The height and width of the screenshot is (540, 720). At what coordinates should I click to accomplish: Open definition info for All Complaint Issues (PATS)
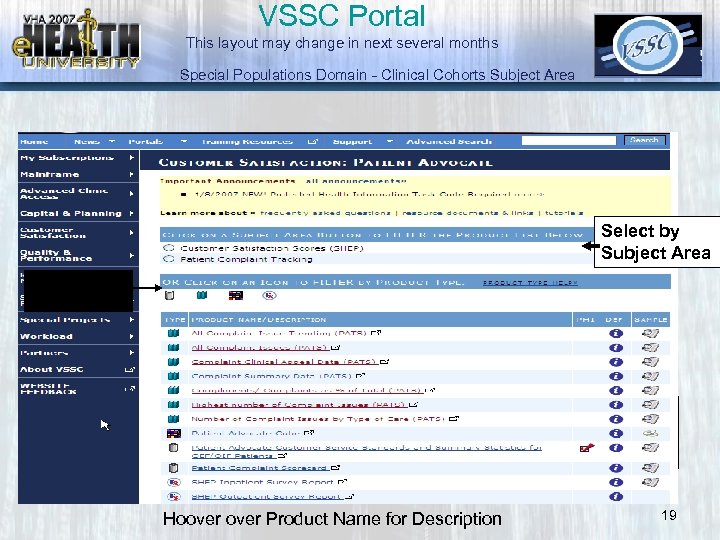click(x=616, y=348)
